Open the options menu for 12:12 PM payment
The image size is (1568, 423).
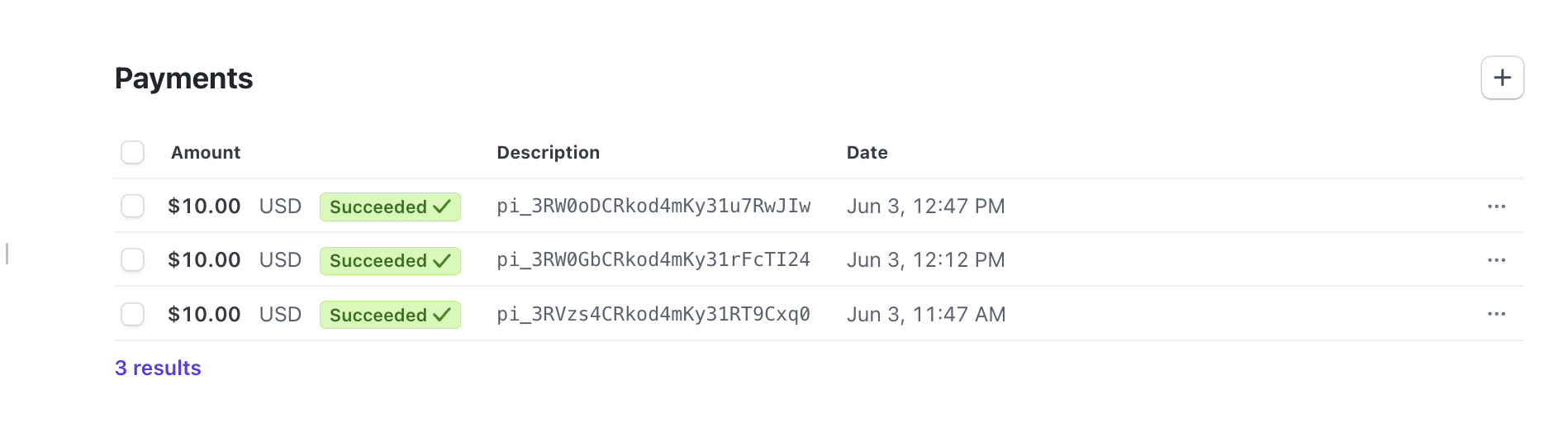pyautogui.click(x=1496, y=260)
